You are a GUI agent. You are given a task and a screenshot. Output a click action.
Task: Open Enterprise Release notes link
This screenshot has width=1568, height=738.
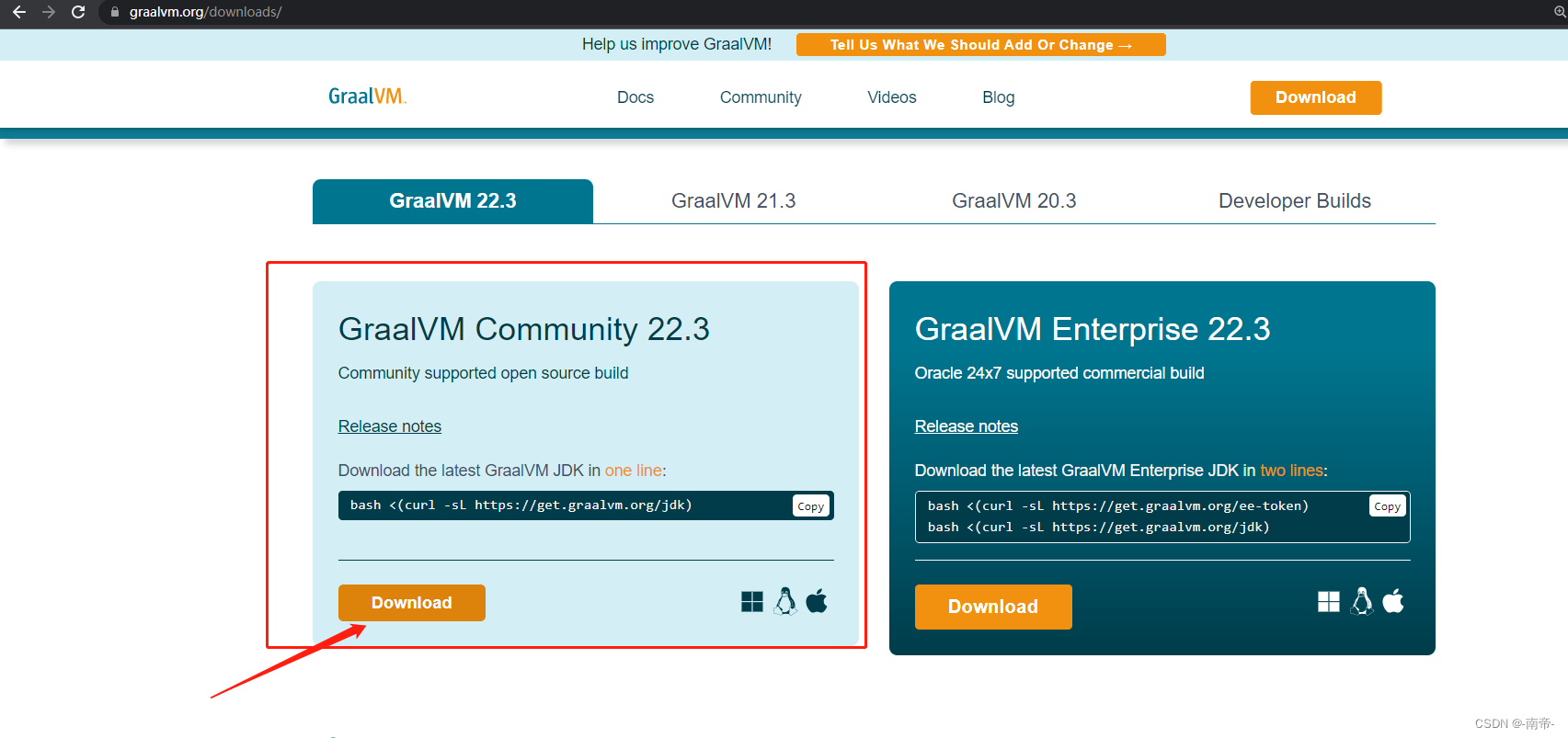pos(967,426)
